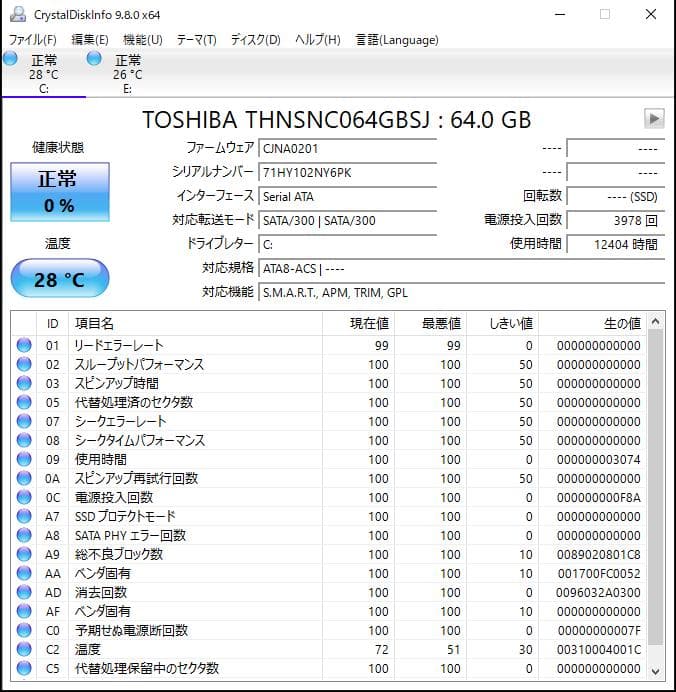Switch to the C: disk tab at 28 °C
This screenshot has height=692, width=676.
44,73
